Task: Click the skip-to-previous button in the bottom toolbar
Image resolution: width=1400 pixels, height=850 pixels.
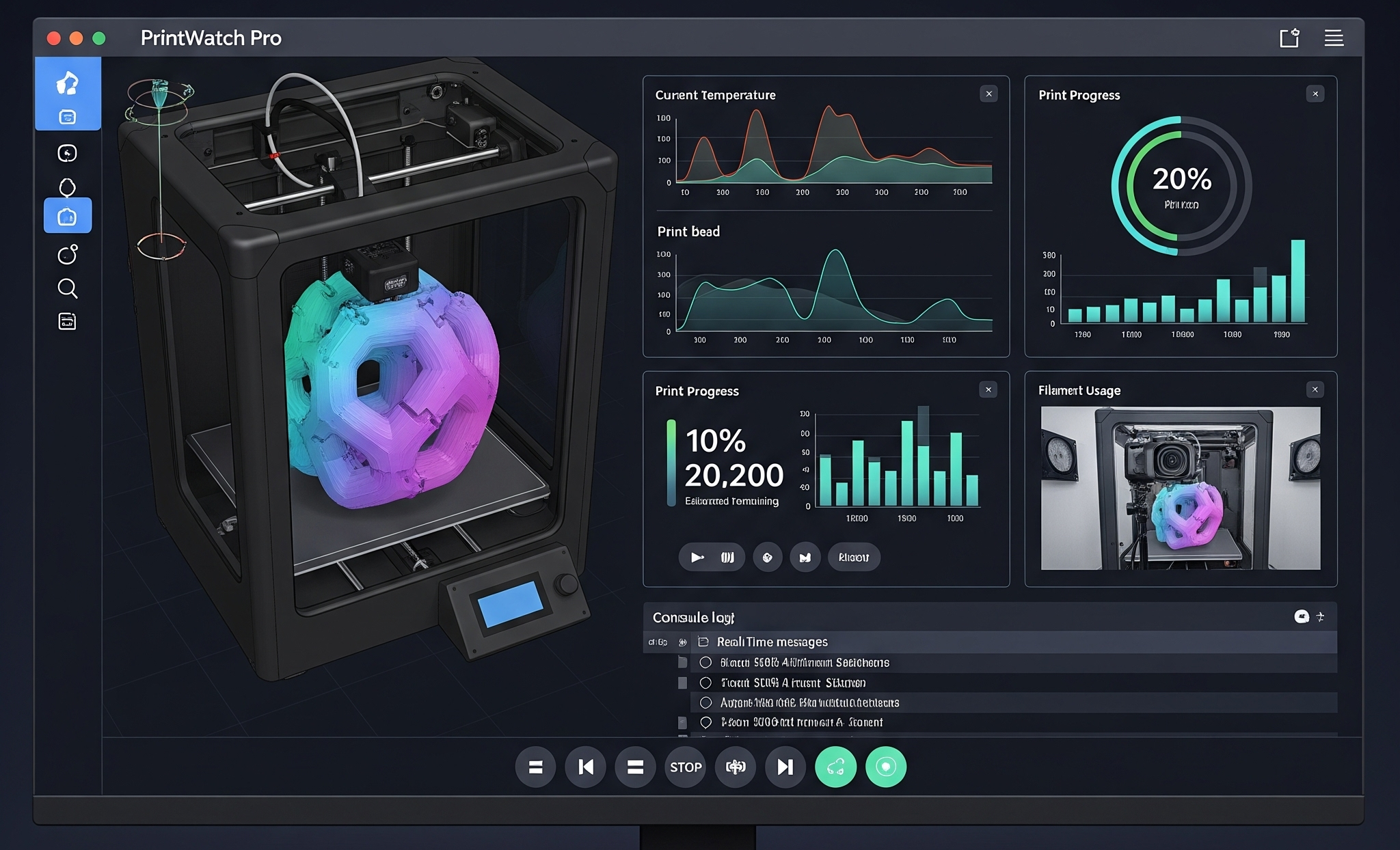Action: (x=586, y=767)
